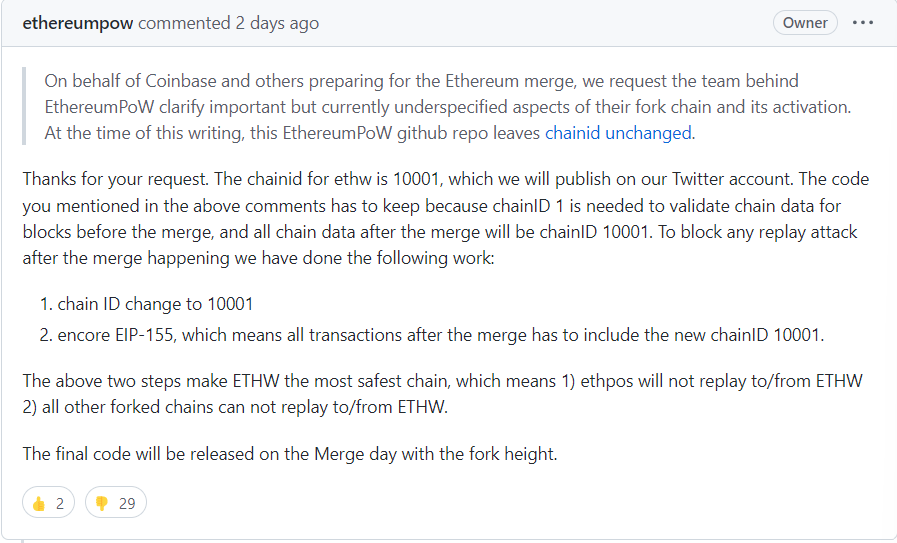Toggle the thumbs down reaction with count 29
This screenshot has width=897, height=543.
point(116,502)
